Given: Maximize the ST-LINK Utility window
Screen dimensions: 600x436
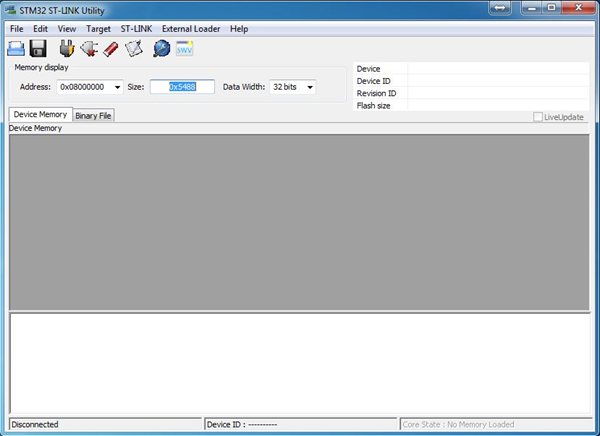Looking at the screenshot, I should pyautogui.click(x=551, y=8).
